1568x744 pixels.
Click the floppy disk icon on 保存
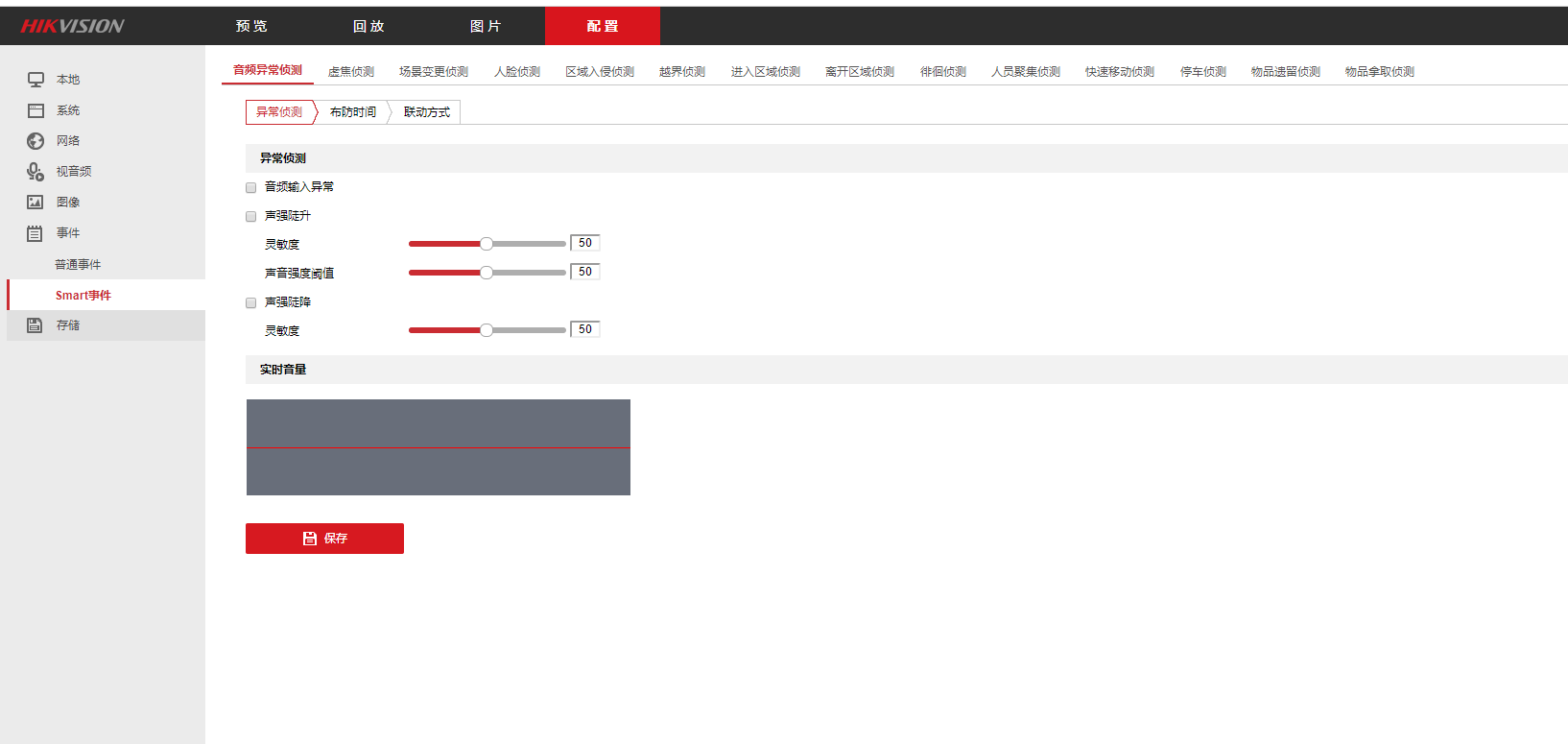pos(310,539)
